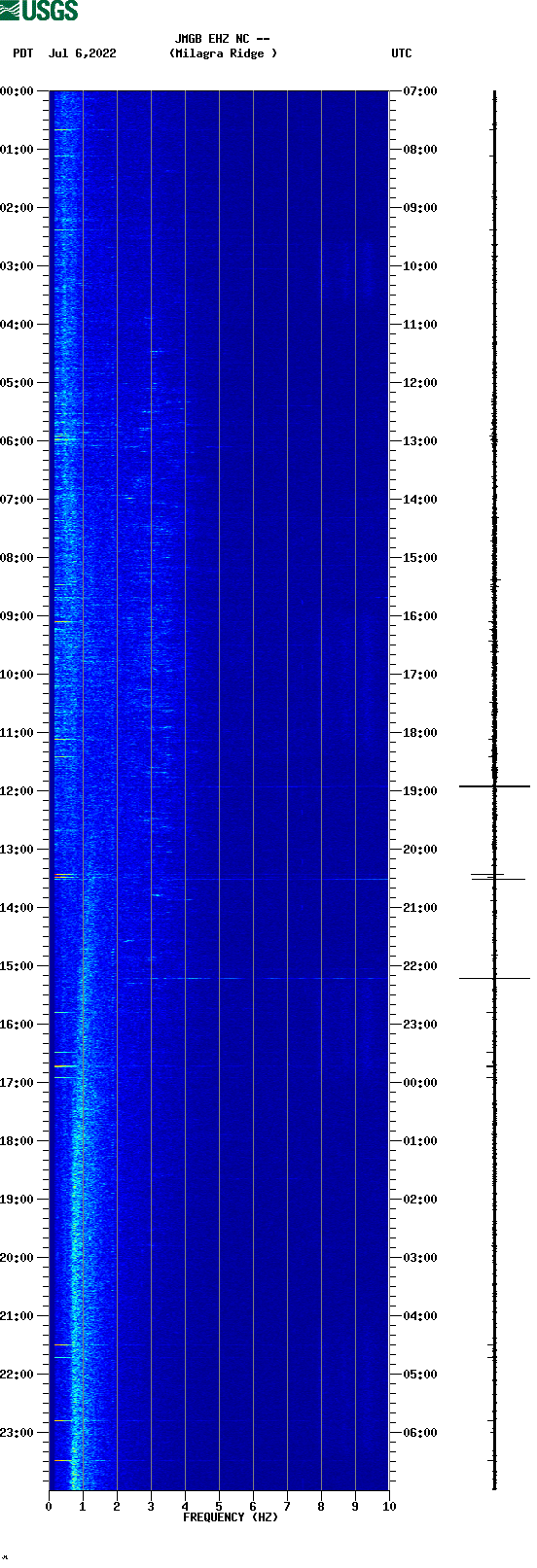537x1568 pixels.
Task: Click the frequency axis tick label '0'
Action: [49, 1507]
